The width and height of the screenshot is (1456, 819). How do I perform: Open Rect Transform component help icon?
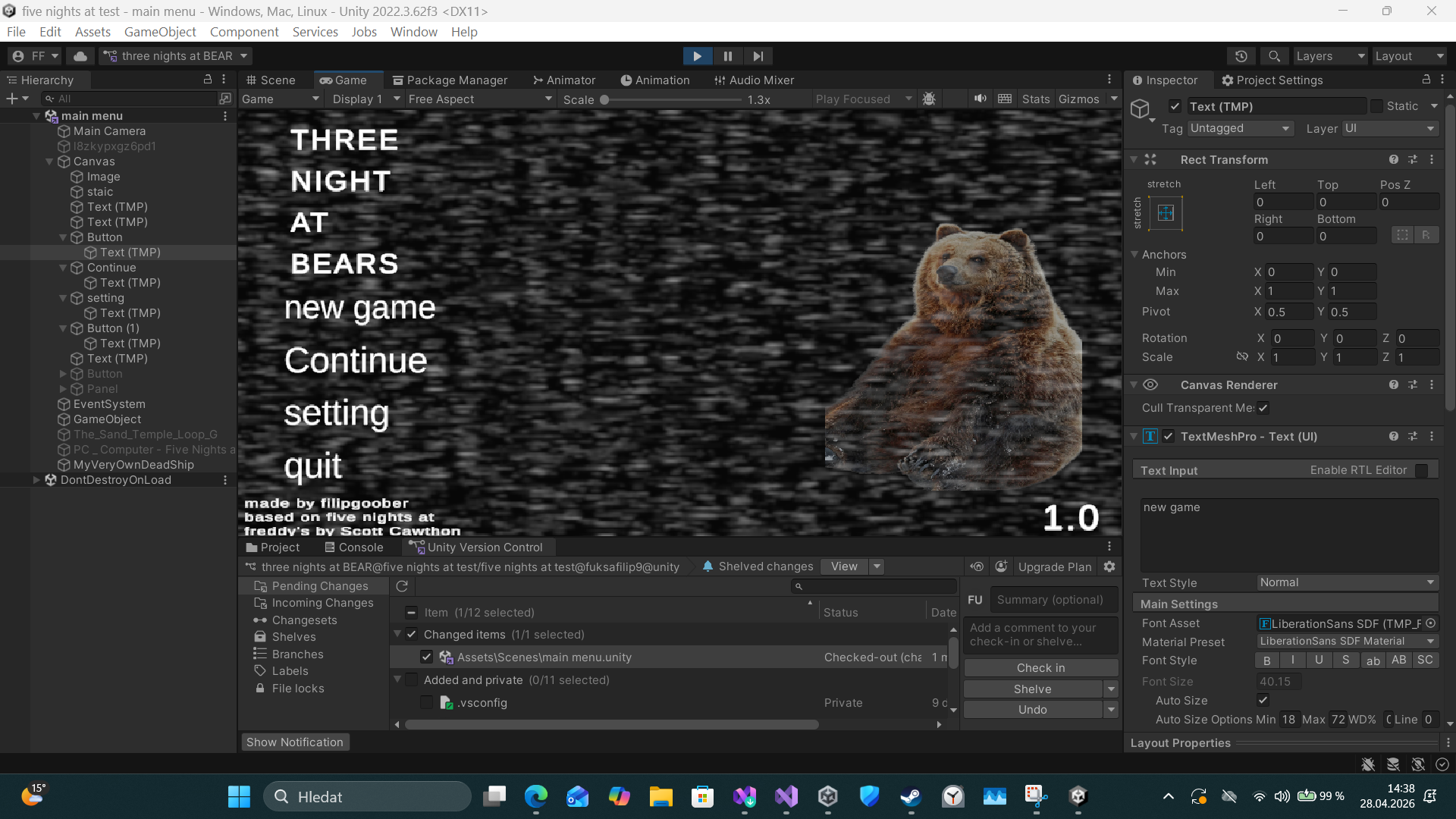[x=1394, y=159]
